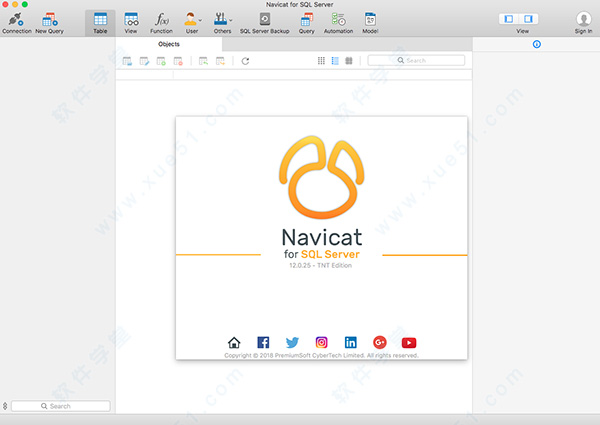Focus the connection pane Search field

(61, 406)
